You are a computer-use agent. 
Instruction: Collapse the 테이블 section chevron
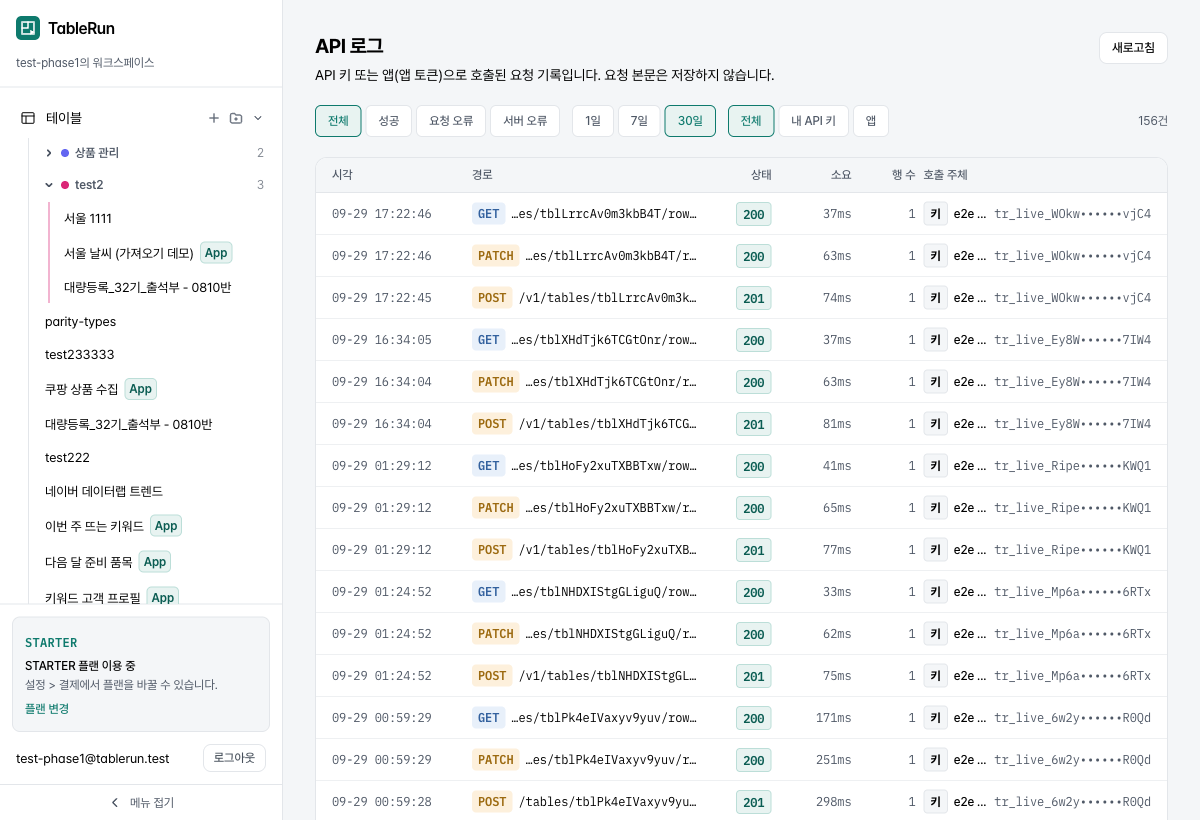pyautogui.click(x=258, y=118)
